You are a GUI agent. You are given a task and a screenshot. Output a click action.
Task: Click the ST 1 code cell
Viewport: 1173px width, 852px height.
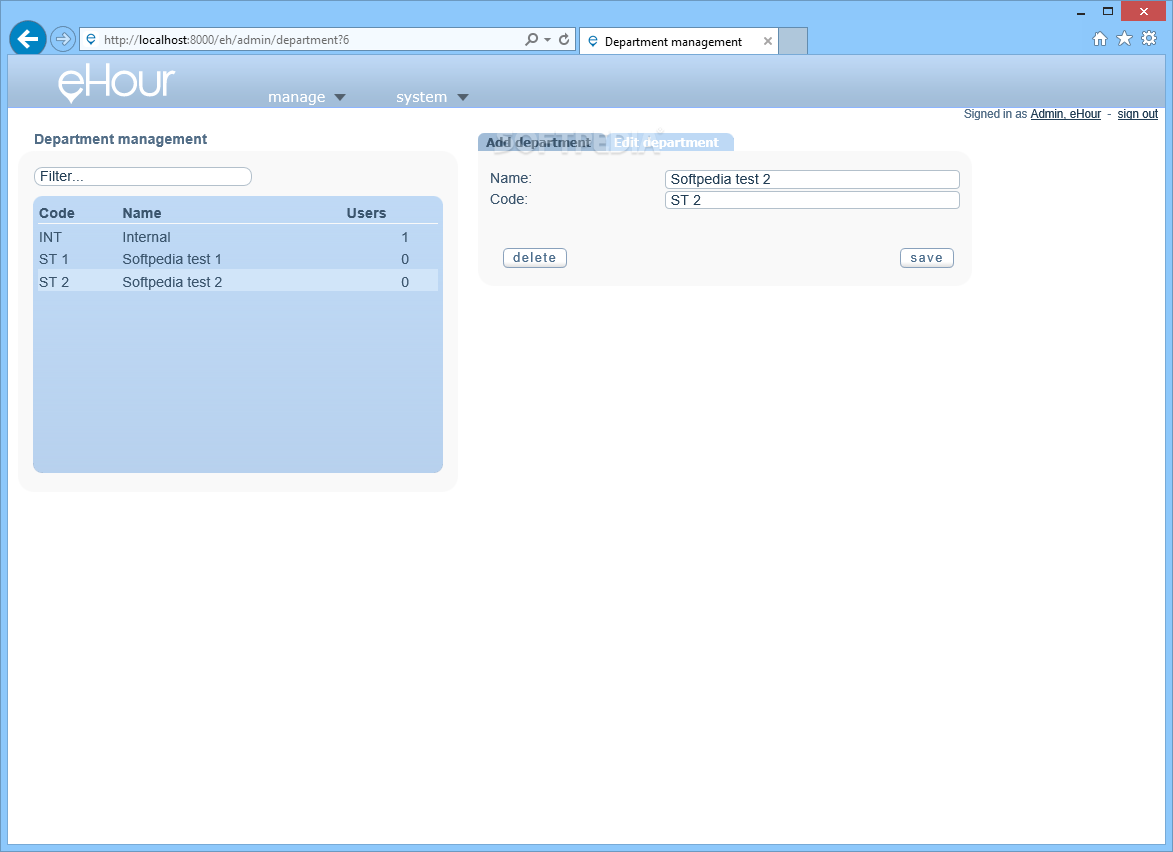pos(54,260)
